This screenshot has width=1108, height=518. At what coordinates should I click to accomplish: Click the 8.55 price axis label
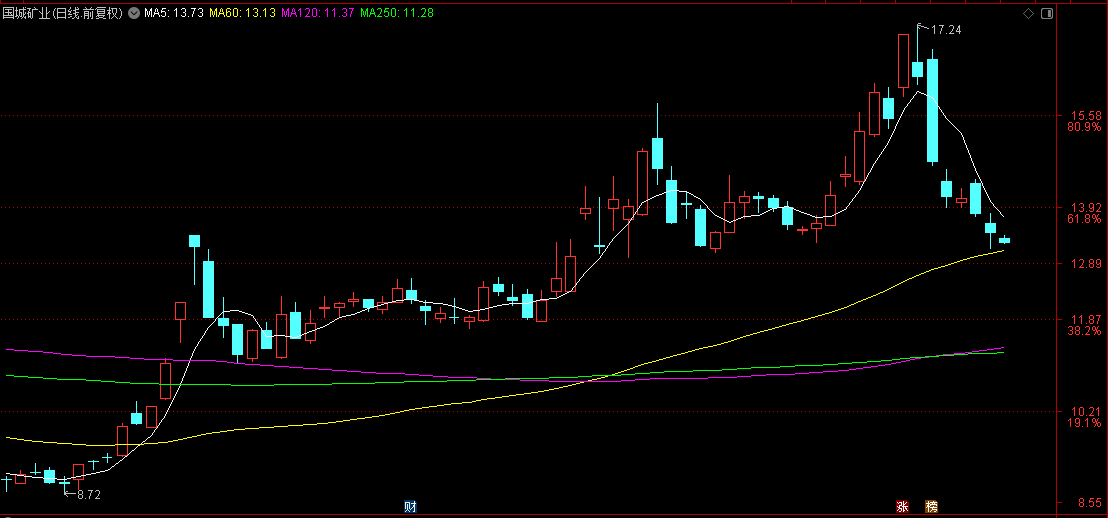(x=1088, y=504)
